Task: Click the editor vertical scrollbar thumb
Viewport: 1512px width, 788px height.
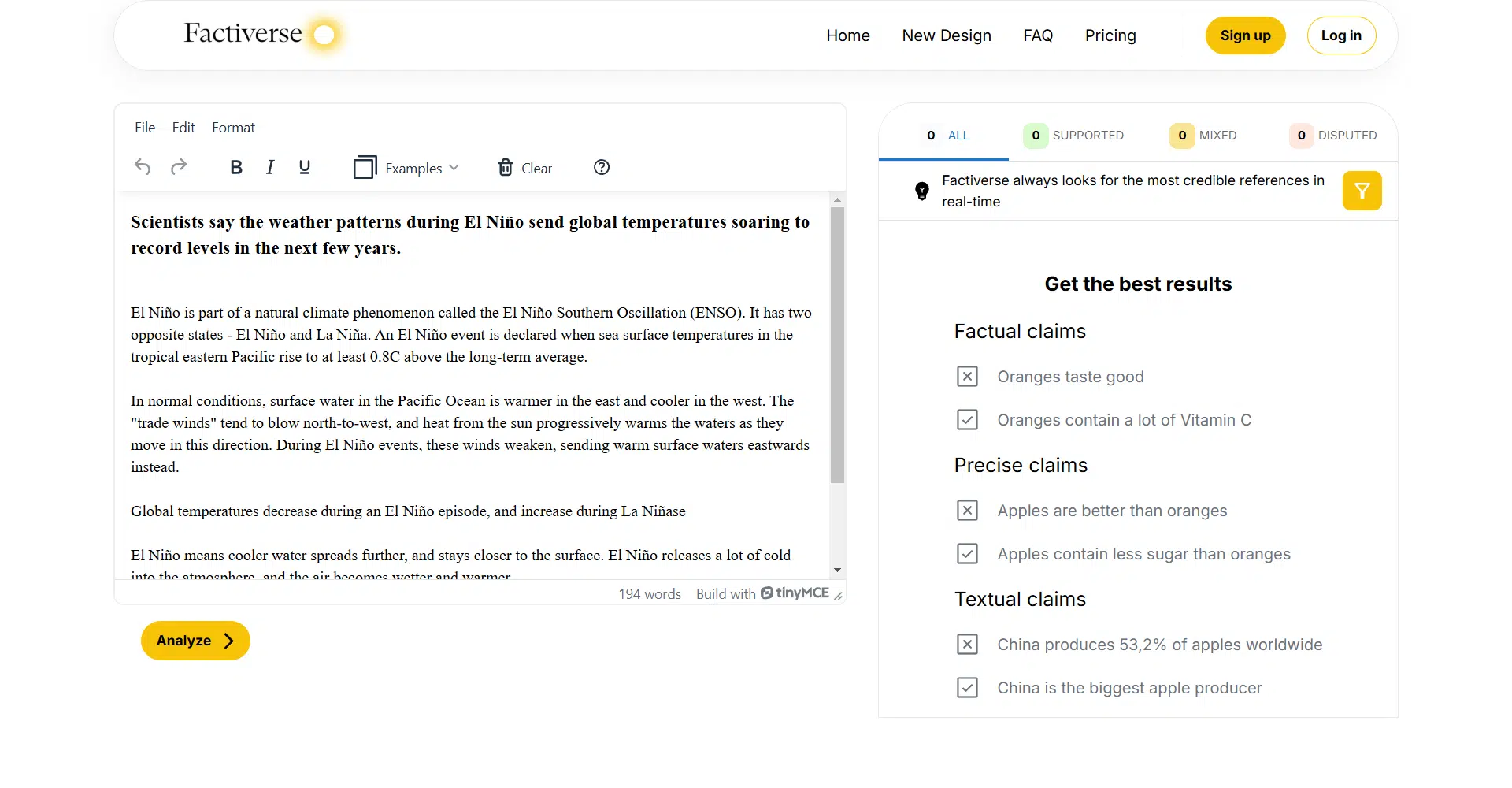Action: click(837, 344)
